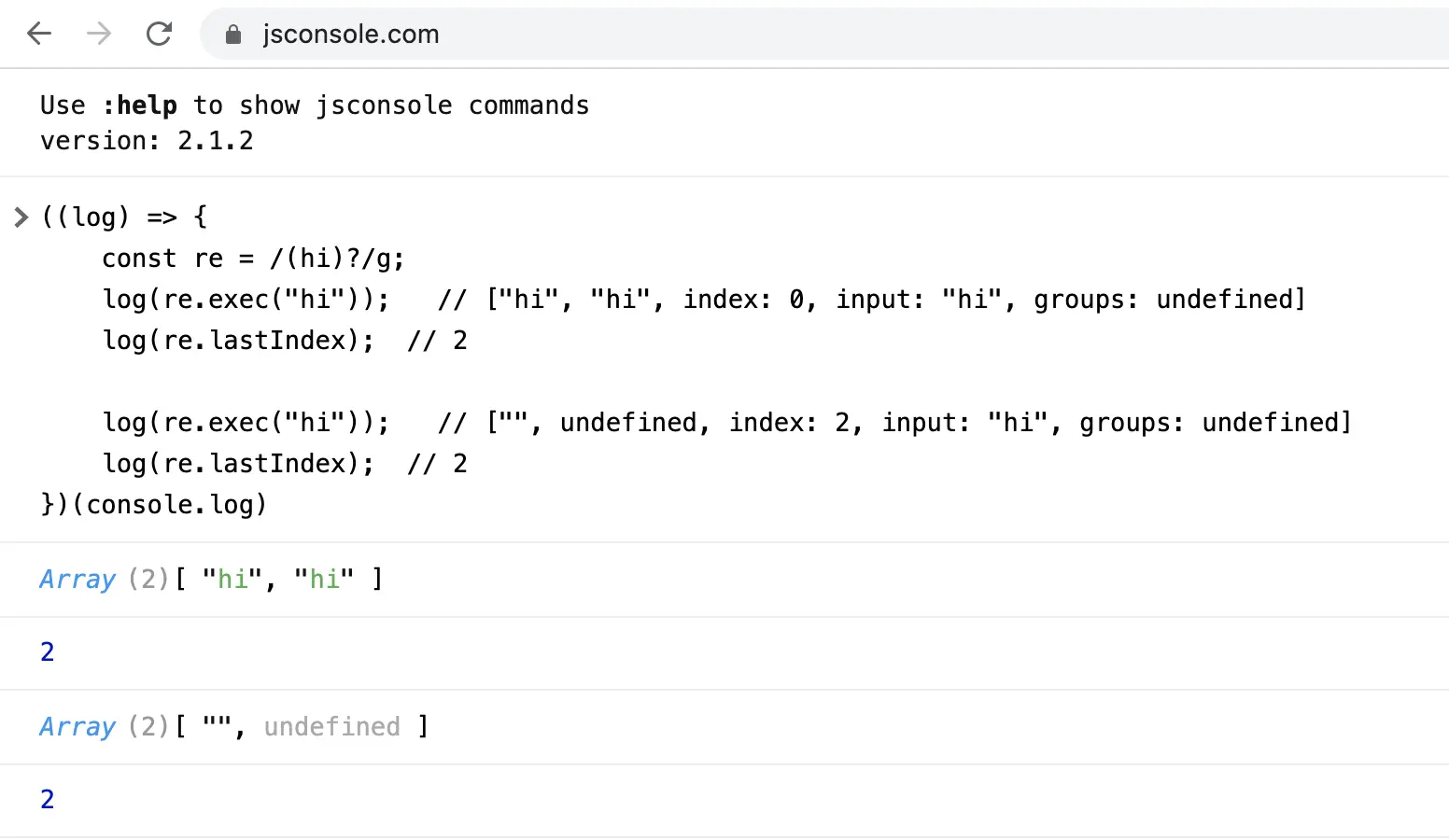Click the console prompt chevron icon

click(x=21, y=217)
